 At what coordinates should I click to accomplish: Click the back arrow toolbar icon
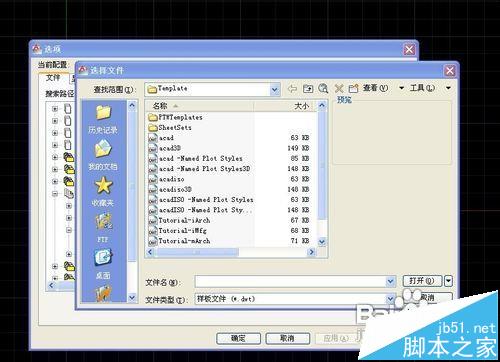click(x=292, y=88)
